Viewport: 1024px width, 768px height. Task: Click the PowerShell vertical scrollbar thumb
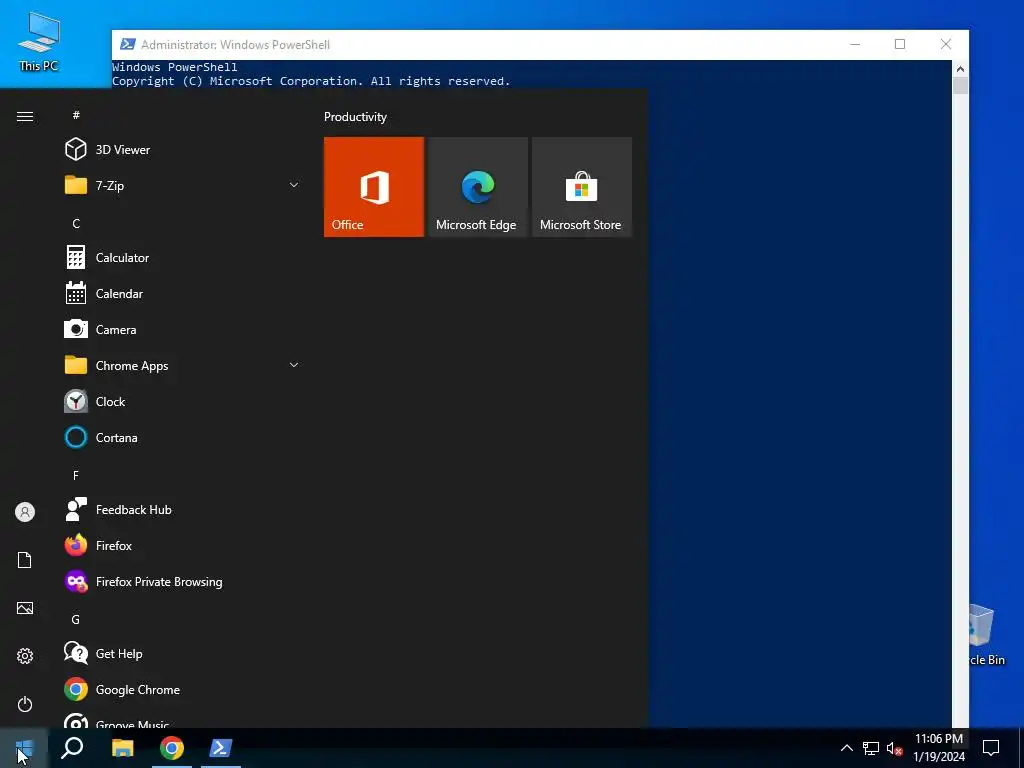tap(960, 86)
